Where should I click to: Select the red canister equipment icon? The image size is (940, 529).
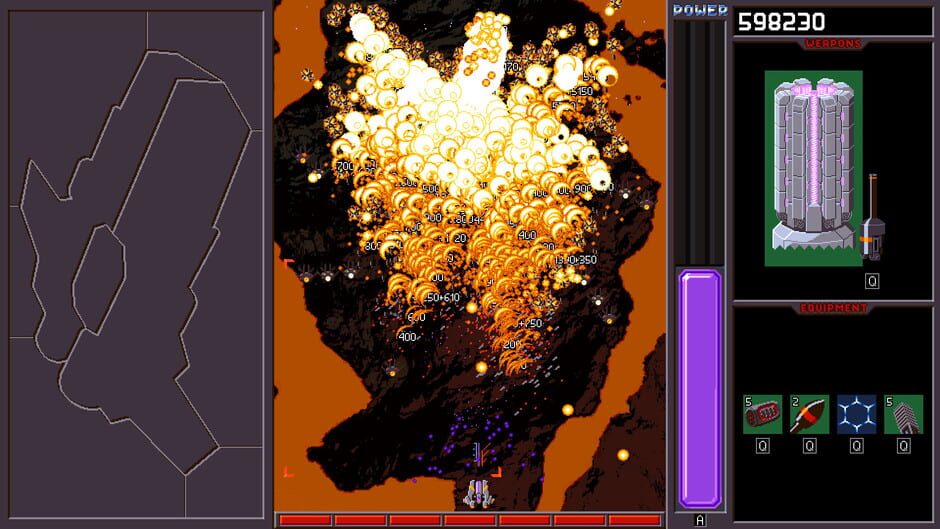pyautogui.click(x=763, y=414)
